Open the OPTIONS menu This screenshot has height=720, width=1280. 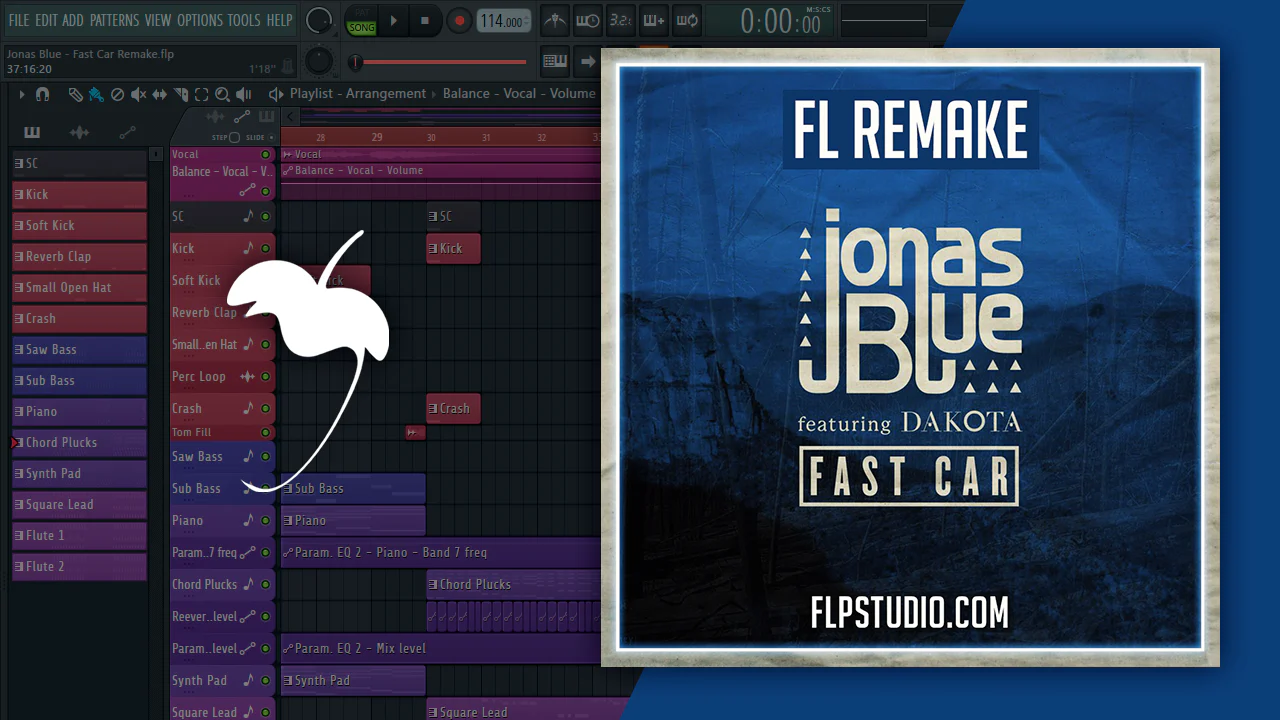tap(200, 20)
